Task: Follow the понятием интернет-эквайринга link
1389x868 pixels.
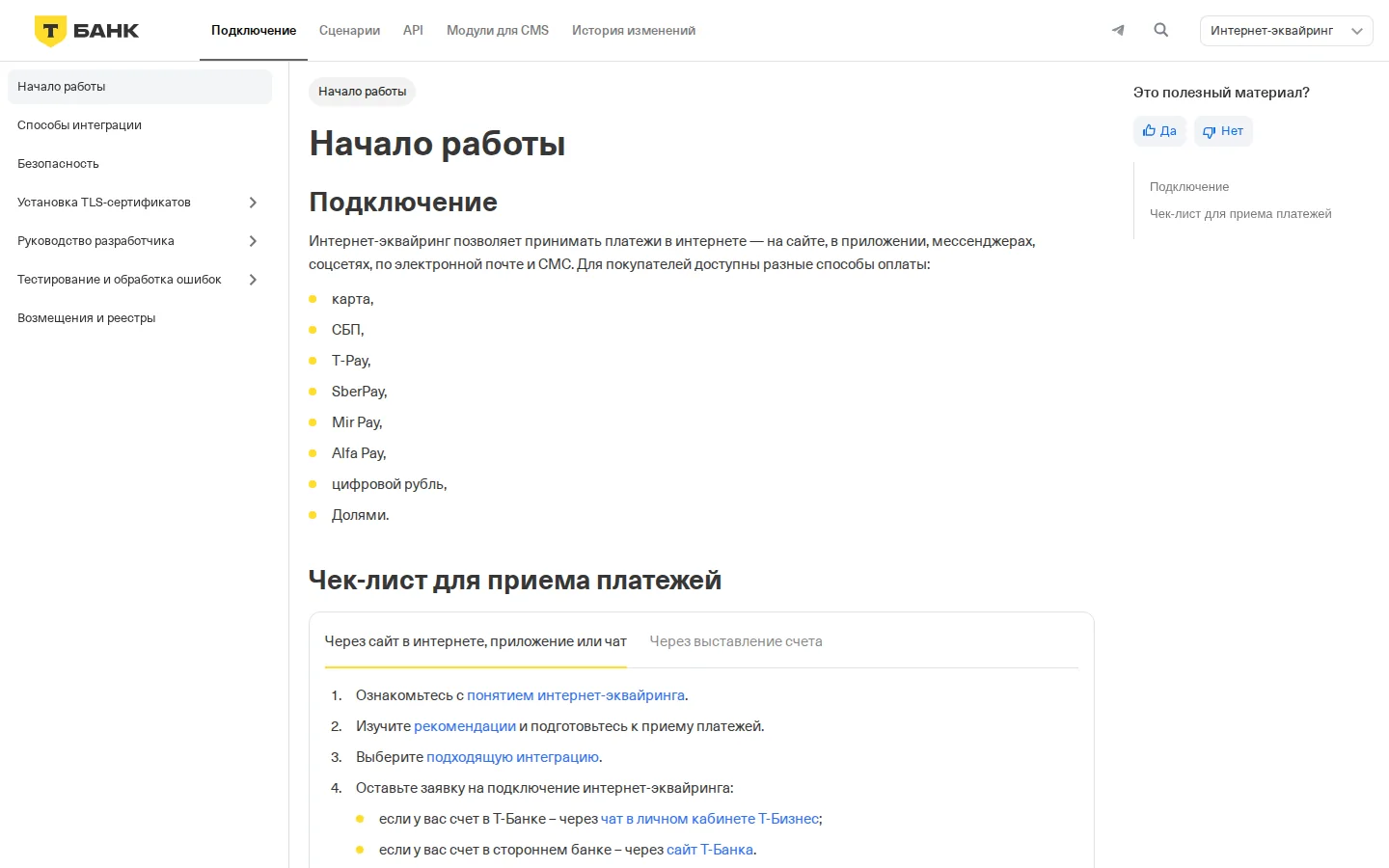Action: pyautogui.click(x=576, y=695)
